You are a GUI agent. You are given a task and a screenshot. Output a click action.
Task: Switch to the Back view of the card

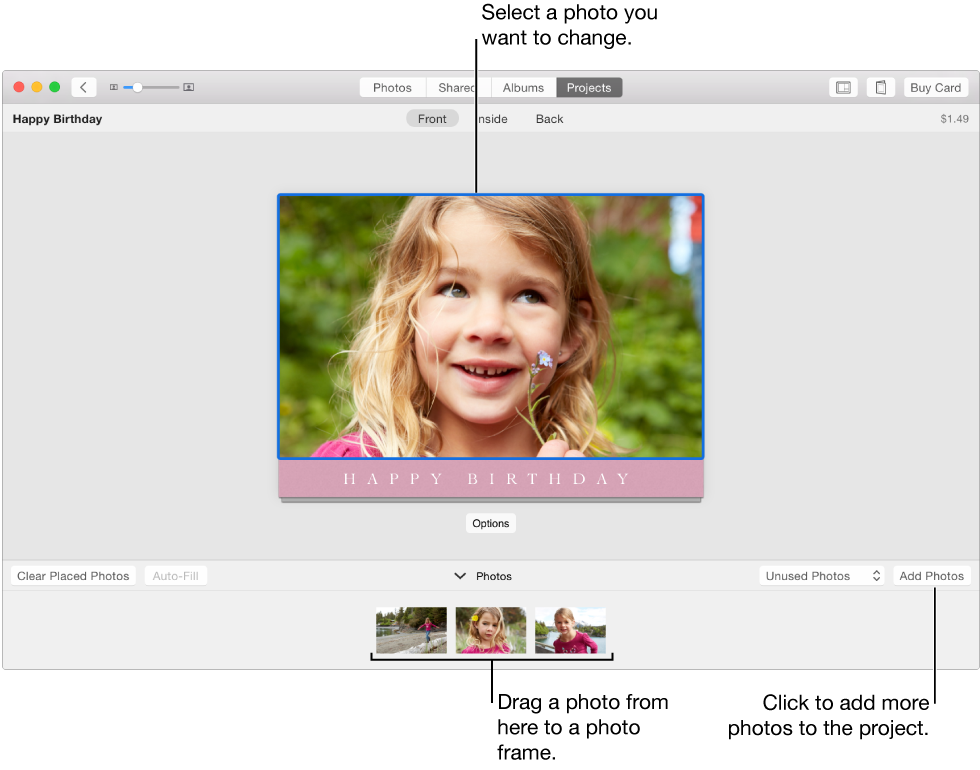click(548, 118)
